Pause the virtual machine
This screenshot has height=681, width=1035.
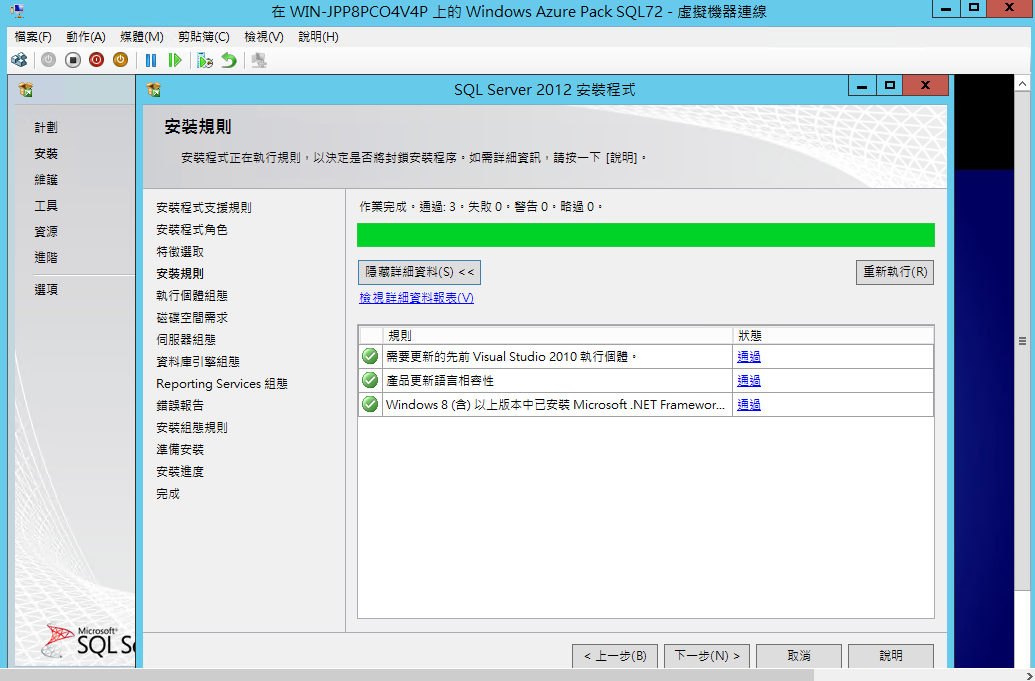151,61
